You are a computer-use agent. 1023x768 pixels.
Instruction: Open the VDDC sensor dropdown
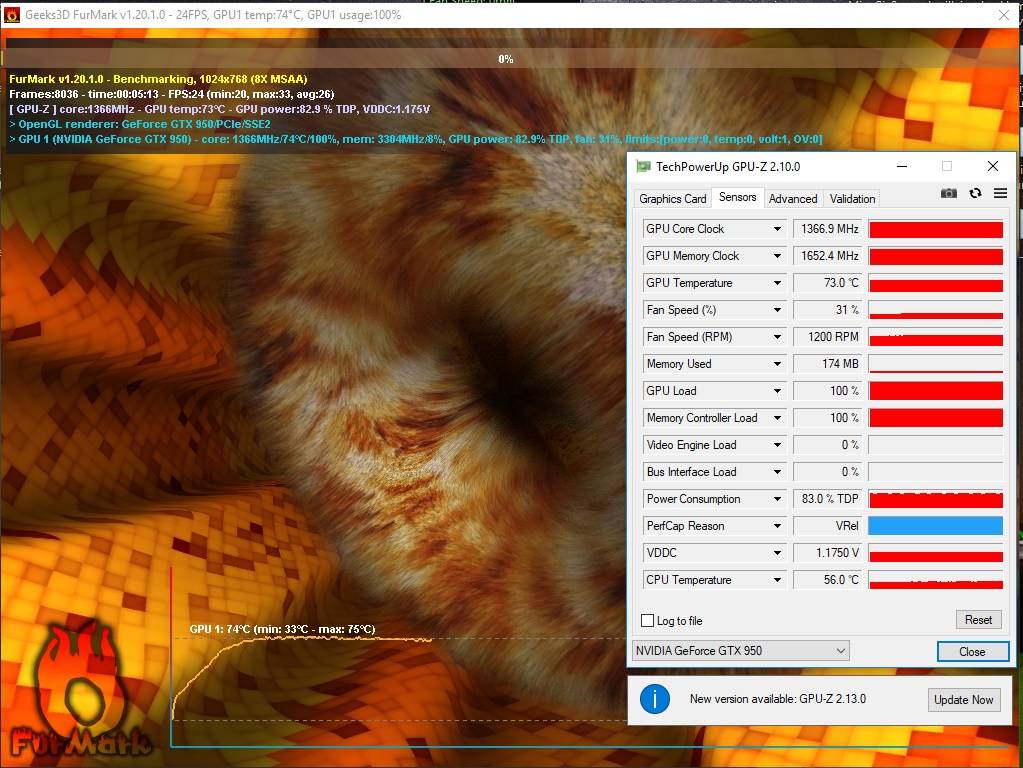pos(777,553)
